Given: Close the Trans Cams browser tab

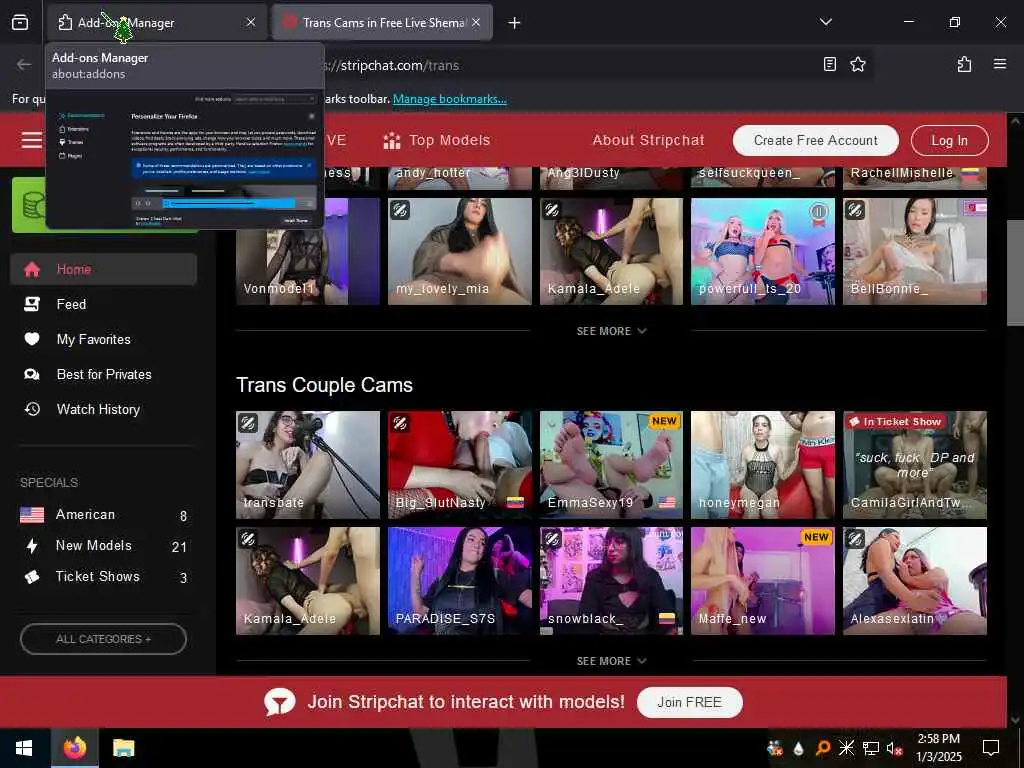Looking at the screenshot, I should click(476, 22).
